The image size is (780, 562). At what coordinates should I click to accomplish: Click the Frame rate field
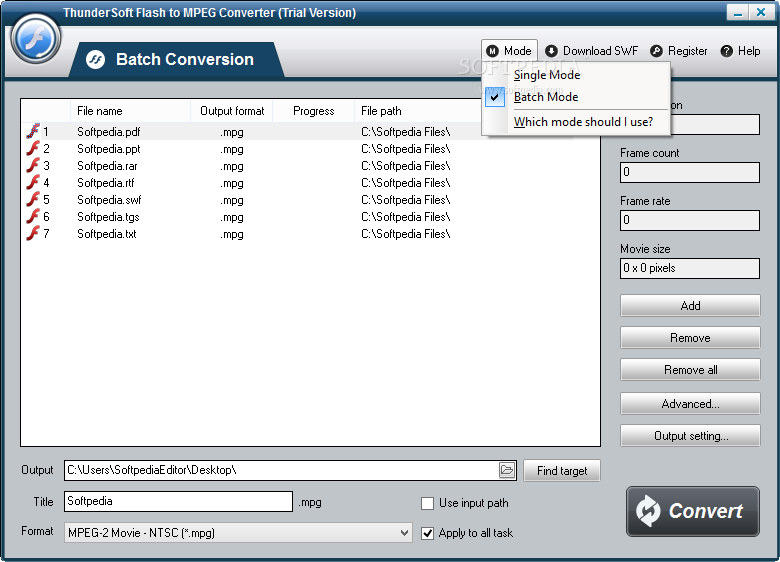pos(690,220)
